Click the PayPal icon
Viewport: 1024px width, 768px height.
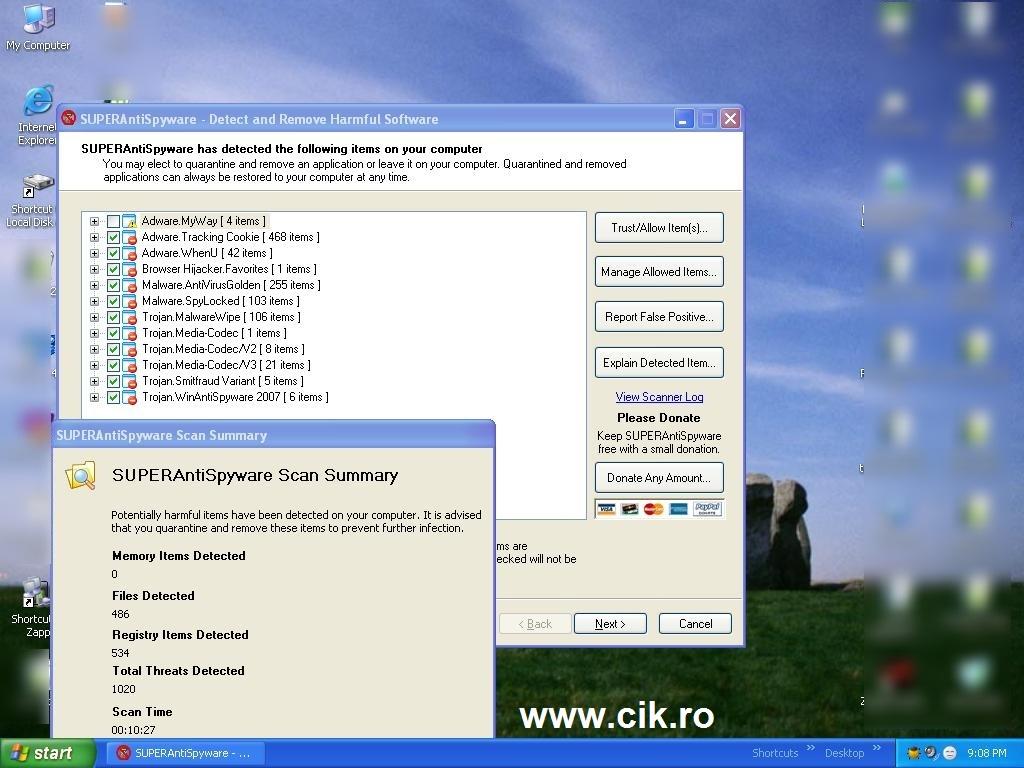point(707,509)
